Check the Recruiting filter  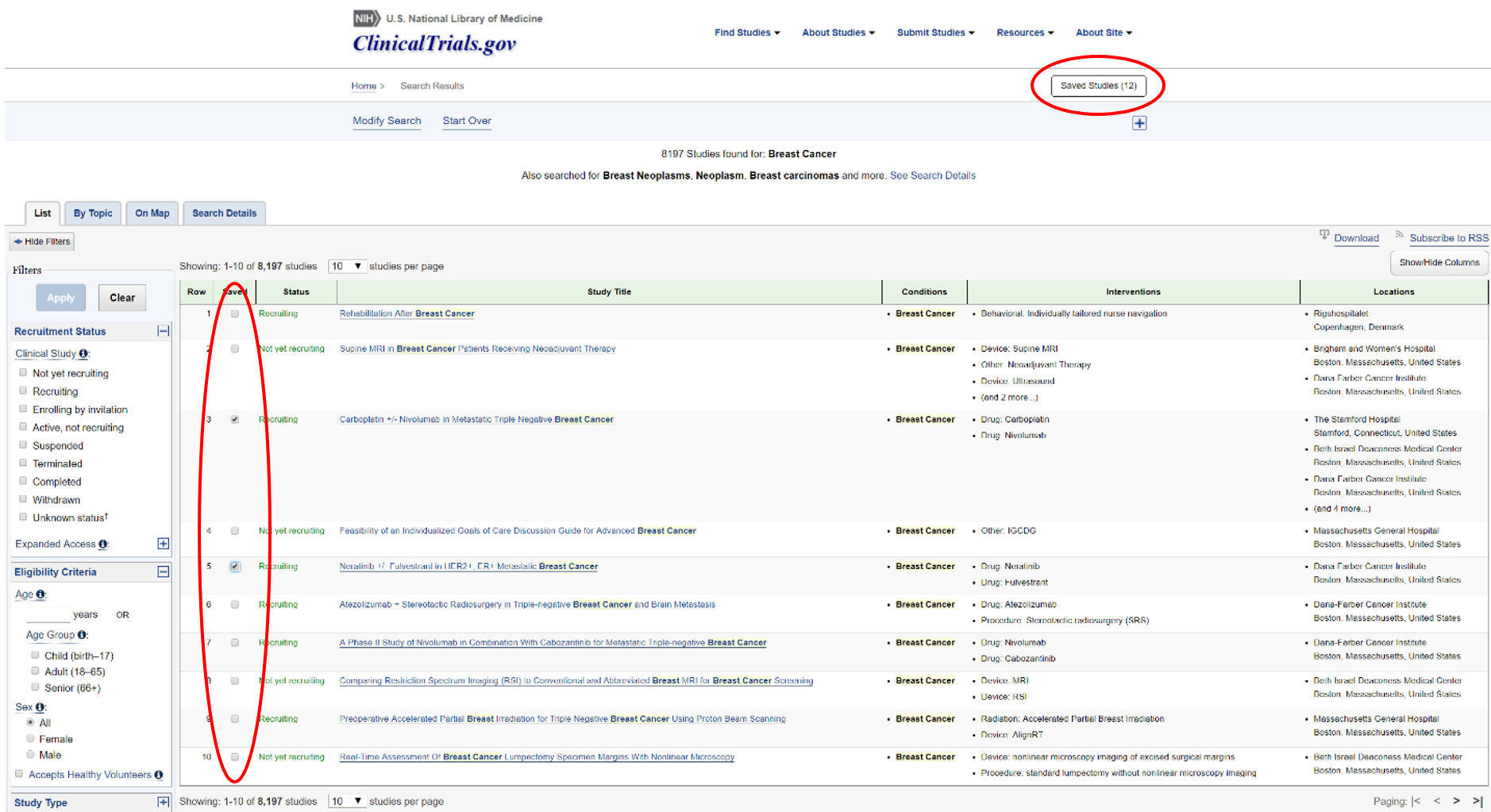[x=23, y=391]
